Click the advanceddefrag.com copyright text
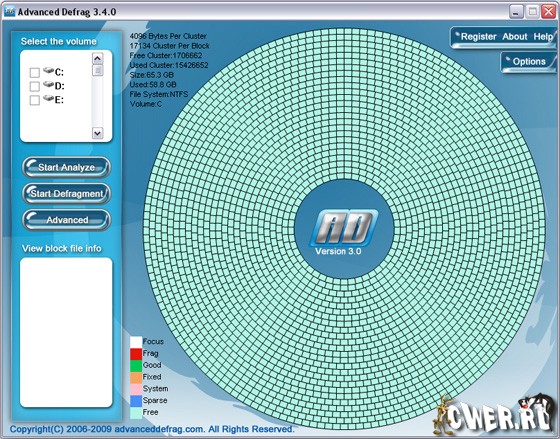 coord(152,429)
